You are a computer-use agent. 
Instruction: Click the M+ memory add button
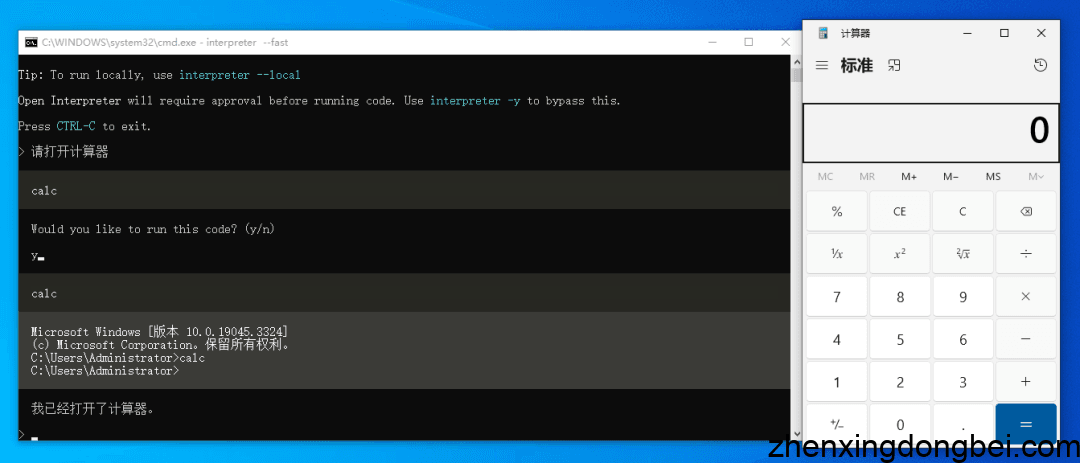(x=908, y=177)
